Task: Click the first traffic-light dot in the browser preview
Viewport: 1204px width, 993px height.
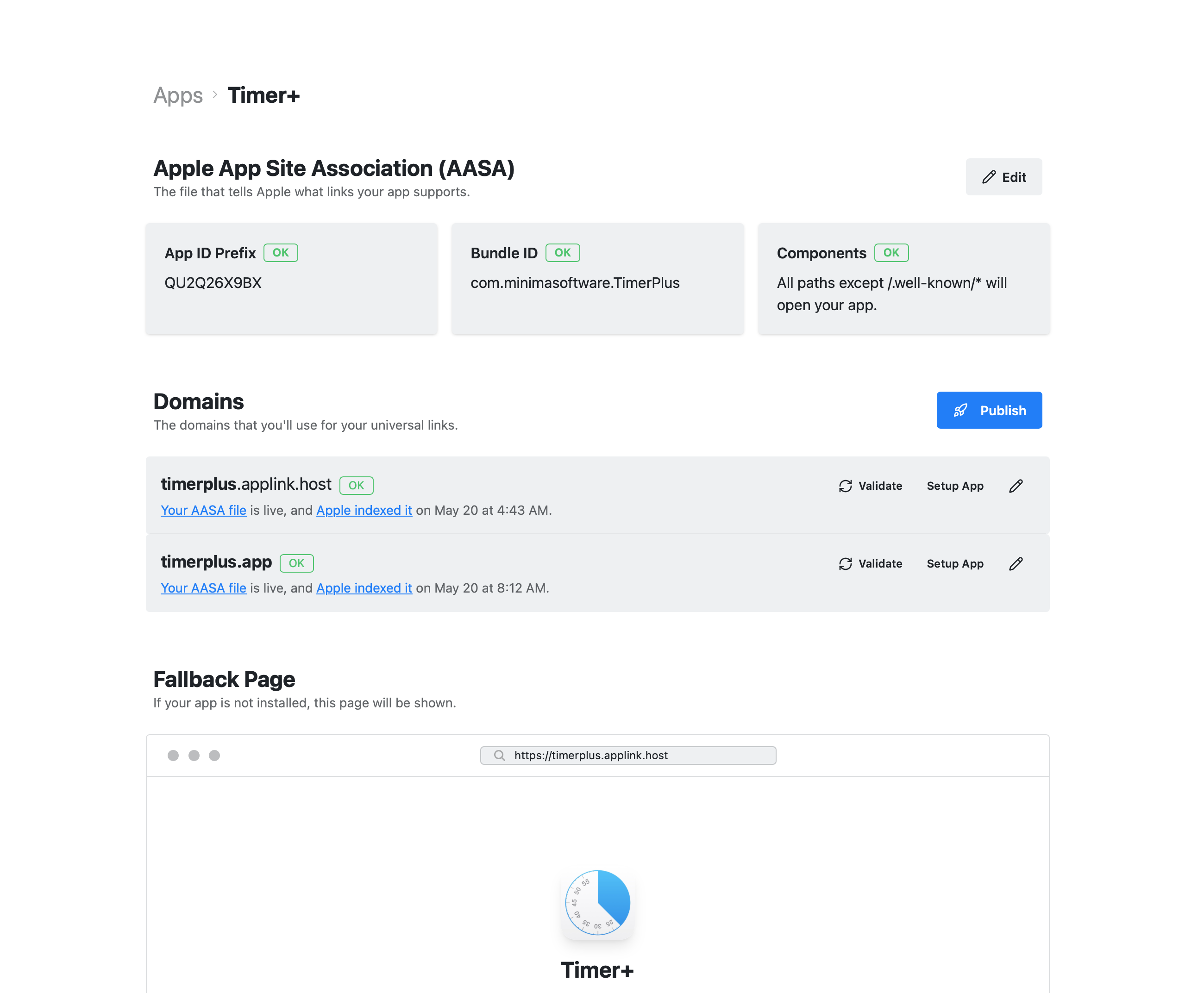Action: coord(172,755)
